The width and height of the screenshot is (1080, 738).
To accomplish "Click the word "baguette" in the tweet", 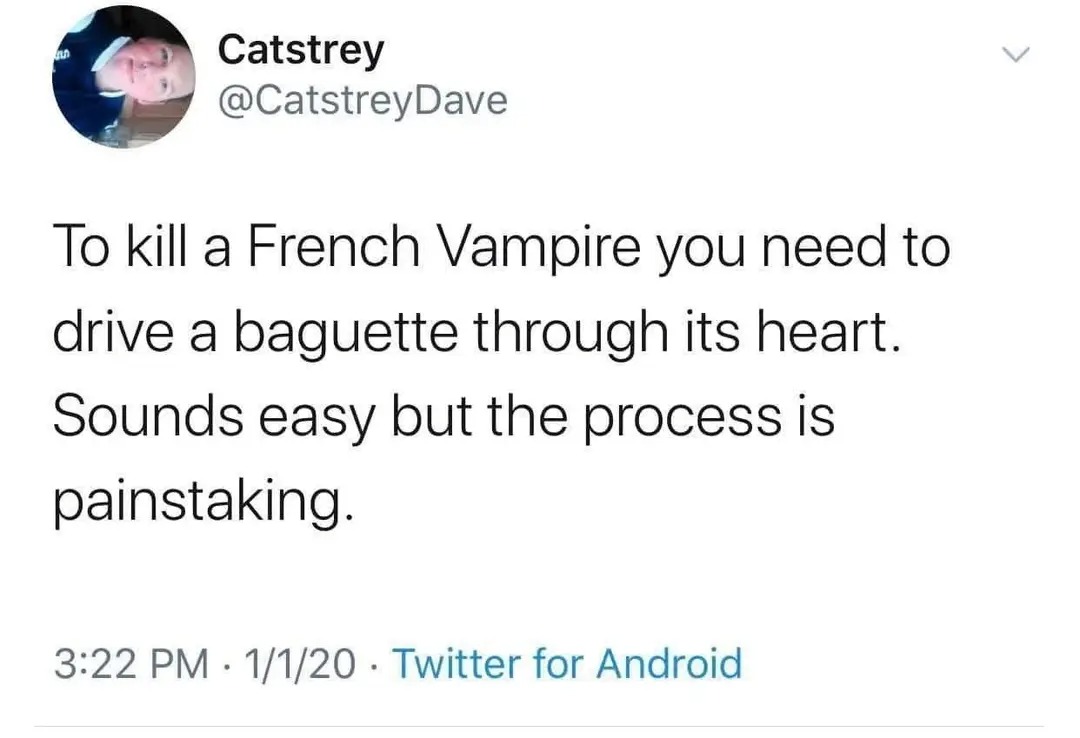I will pyautogui.click(x=346, y=334).
